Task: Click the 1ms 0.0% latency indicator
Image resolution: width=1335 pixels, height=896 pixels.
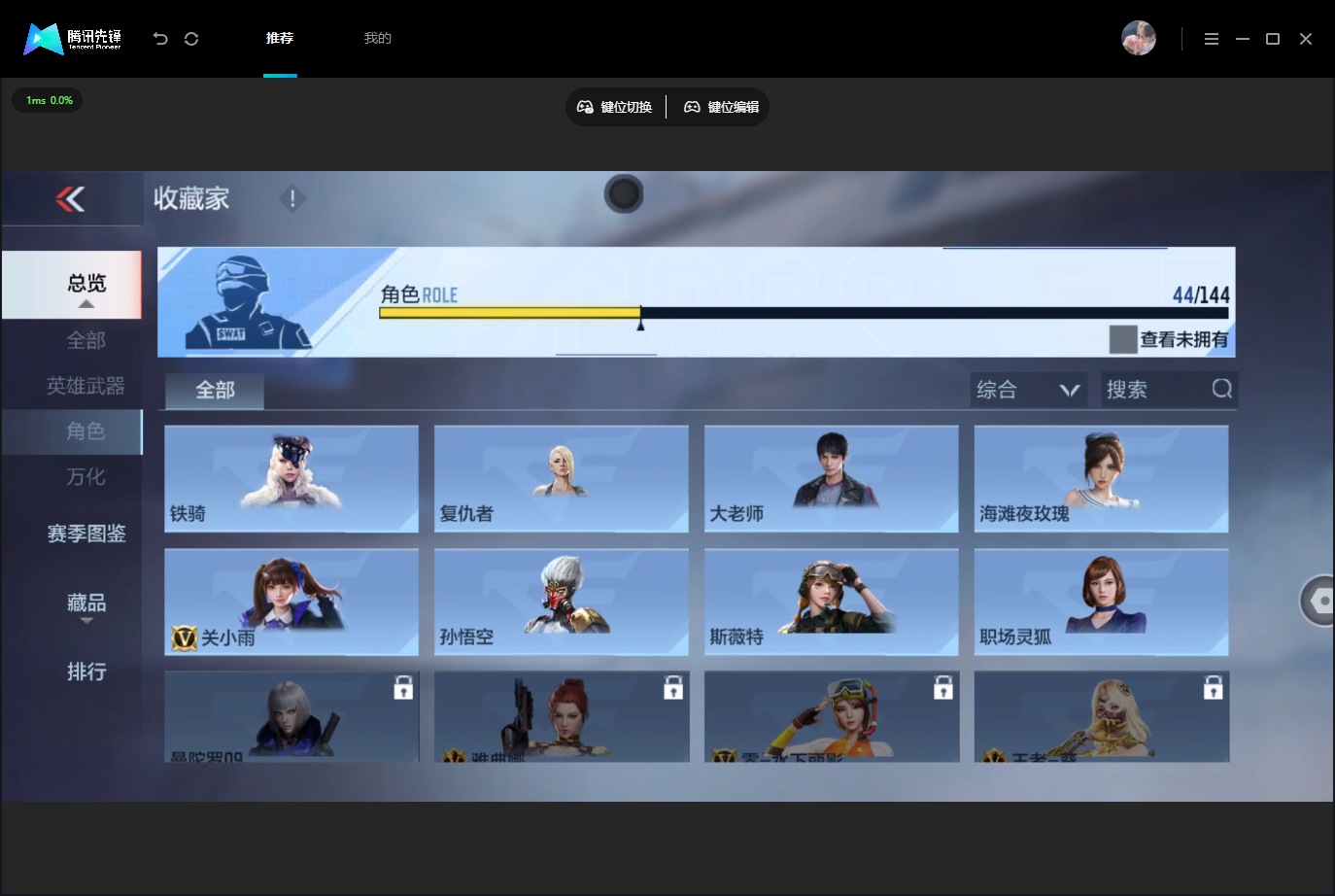Action: 48,100
